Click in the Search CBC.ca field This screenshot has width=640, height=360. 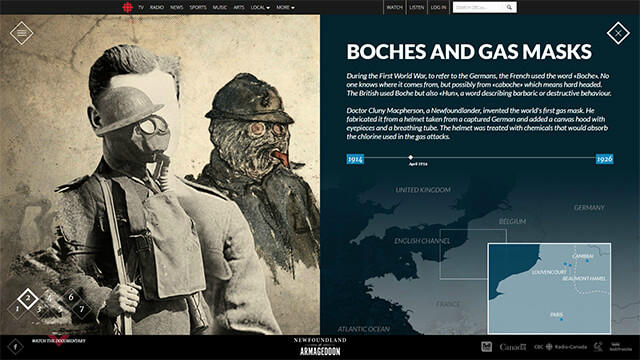tap(479, 7)
